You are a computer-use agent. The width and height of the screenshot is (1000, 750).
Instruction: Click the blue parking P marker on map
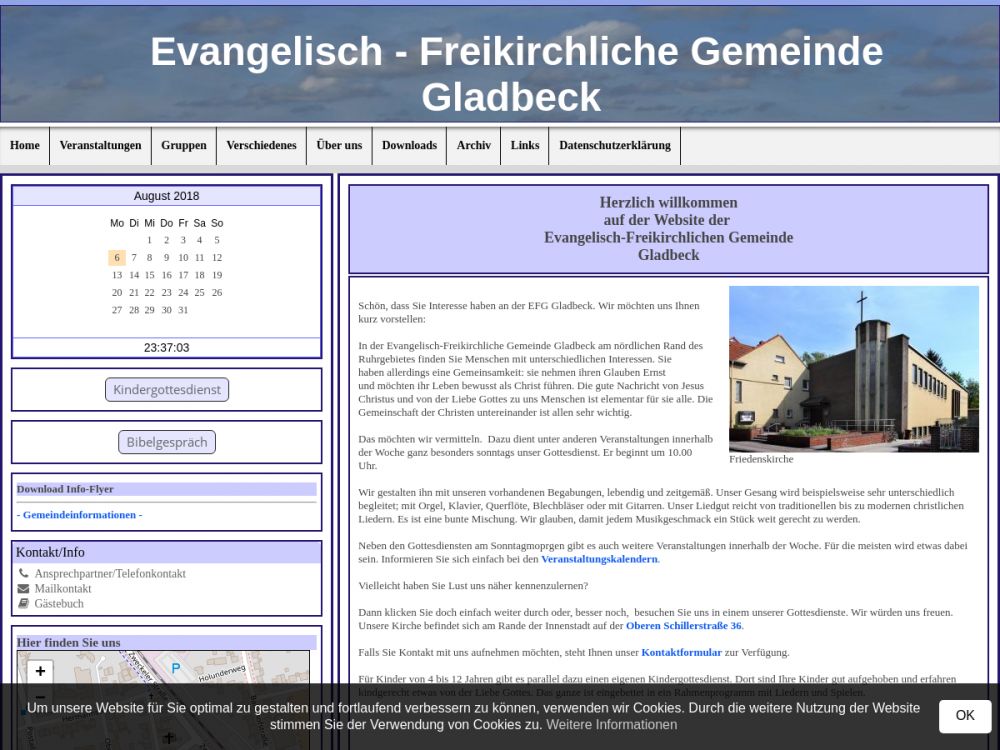coord(176,668)
